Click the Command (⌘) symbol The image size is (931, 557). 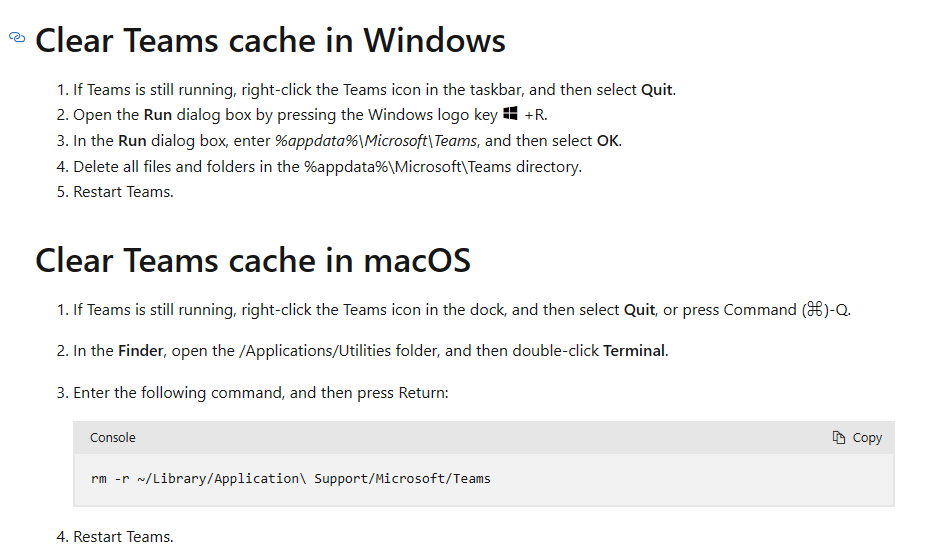815,309
